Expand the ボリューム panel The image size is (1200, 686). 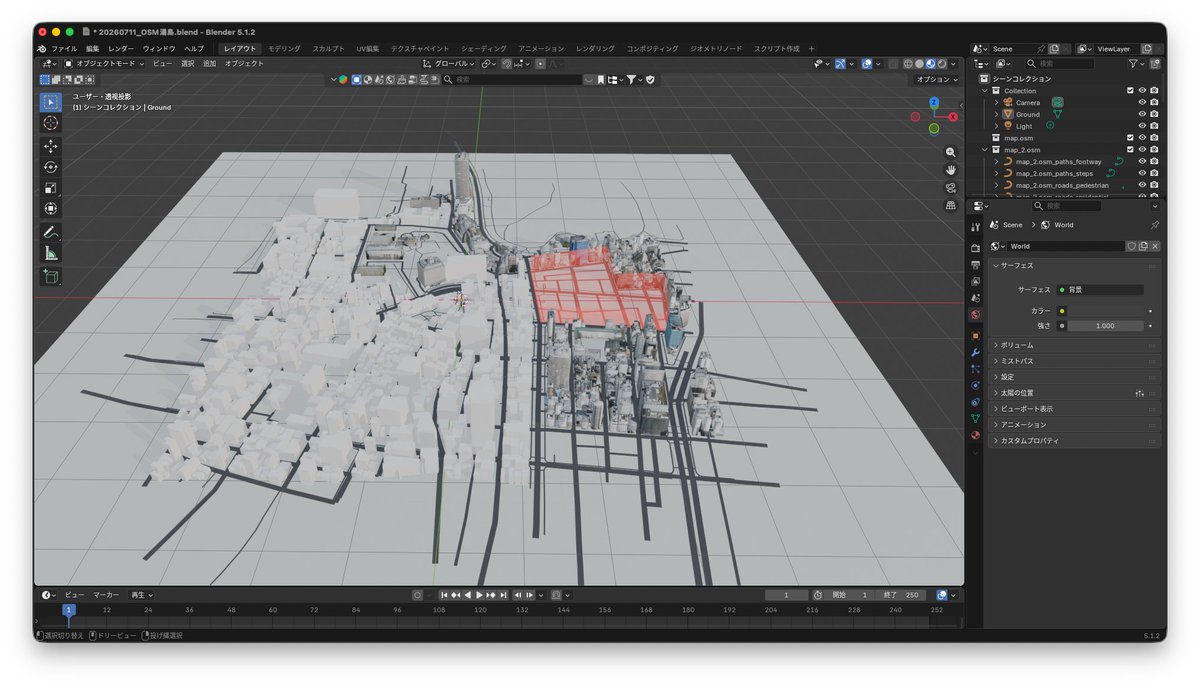pyautogui.click(x=1075, y=345)
